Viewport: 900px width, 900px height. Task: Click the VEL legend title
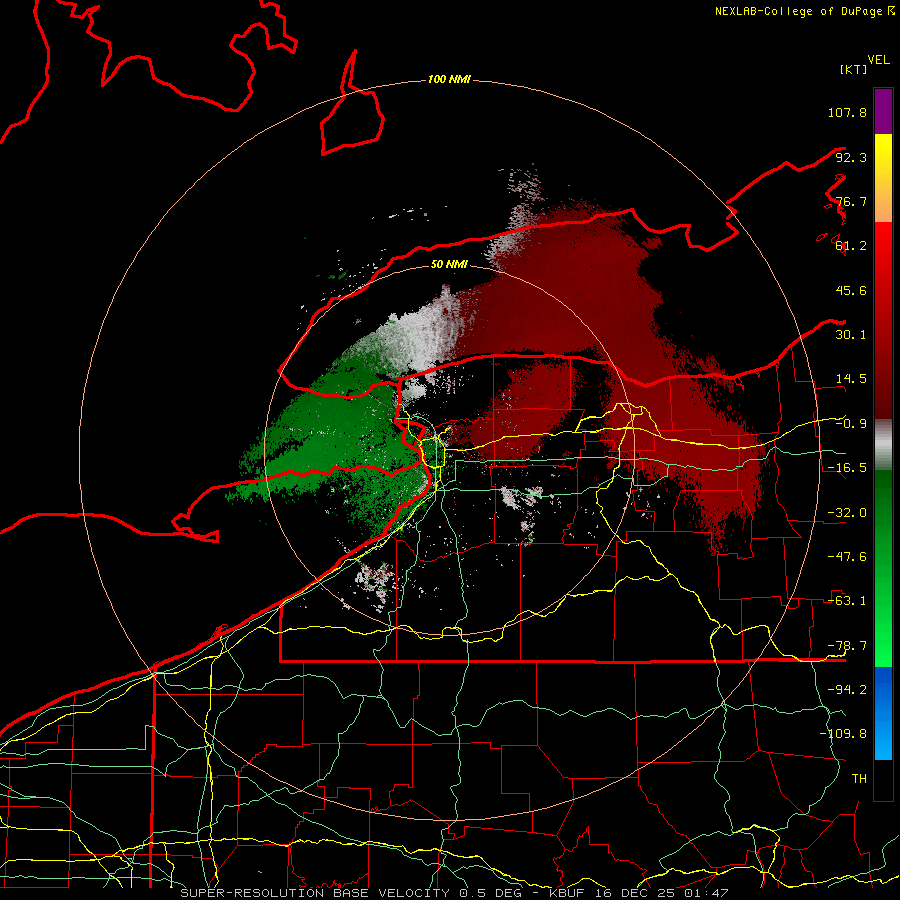click(x=878, y=60)
